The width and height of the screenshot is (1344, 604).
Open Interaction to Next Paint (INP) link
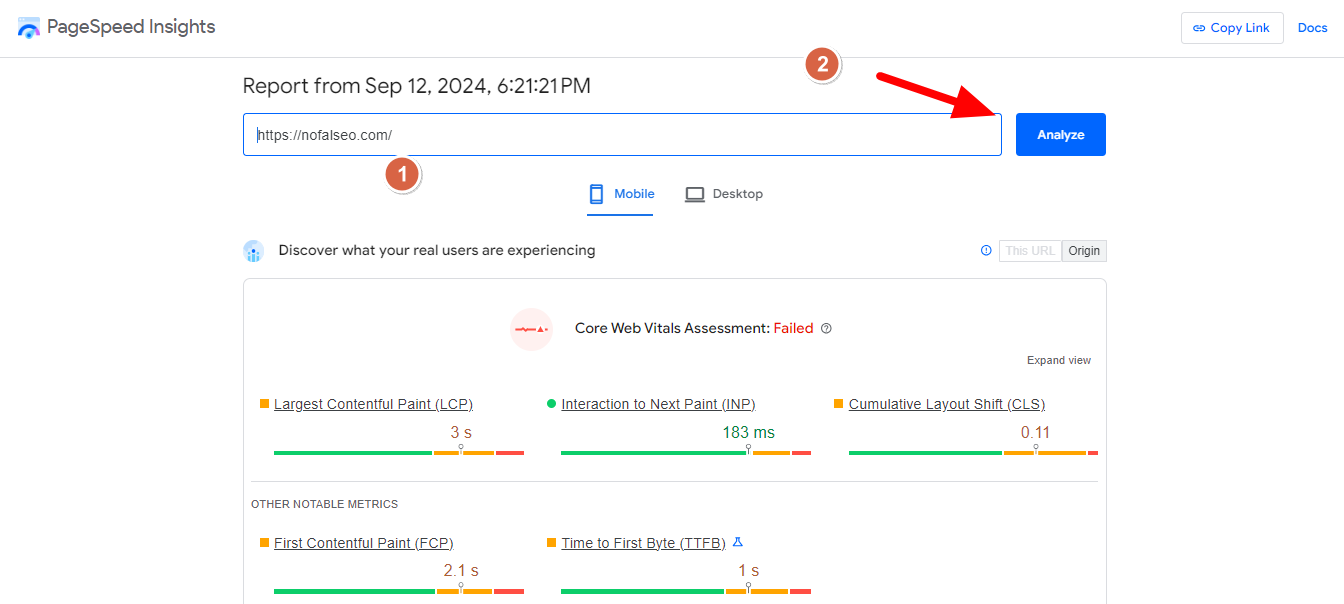[x=658, y=404]
